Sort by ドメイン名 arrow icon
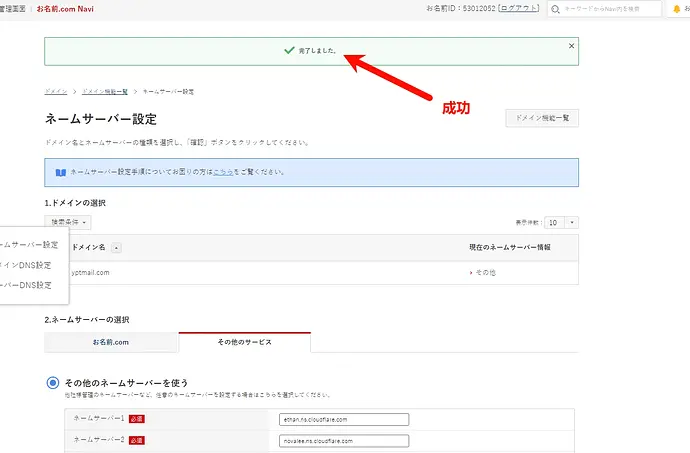This screenshot has width=690, height=453. [116, 248]
